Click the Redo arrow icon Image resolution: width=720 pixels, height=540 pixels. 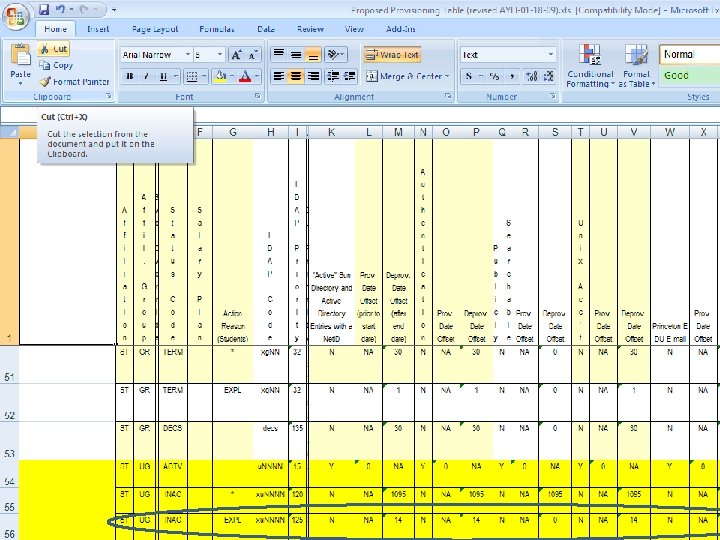(84, 9)
